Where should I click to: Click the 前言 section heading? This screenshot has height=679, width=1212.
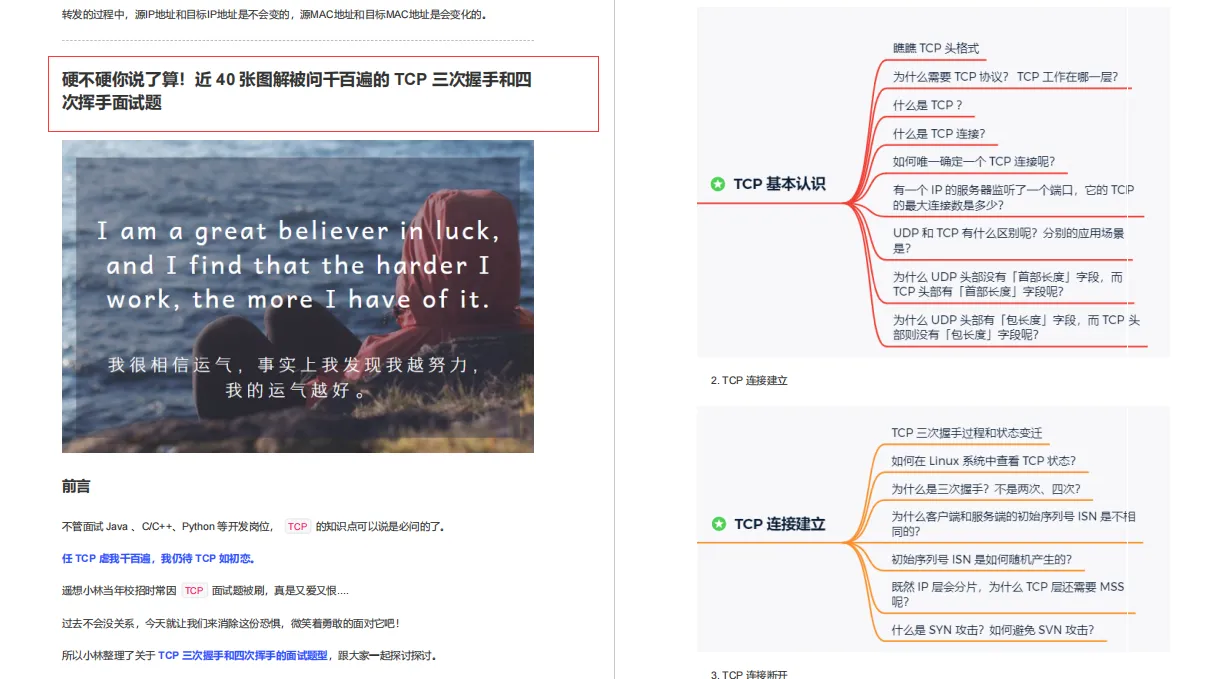[x=76, y=486]
